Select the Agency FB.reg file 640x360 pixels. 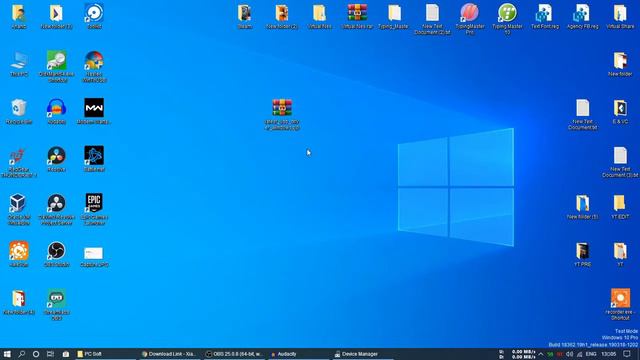pyautogui.click(x=582, y=16)
